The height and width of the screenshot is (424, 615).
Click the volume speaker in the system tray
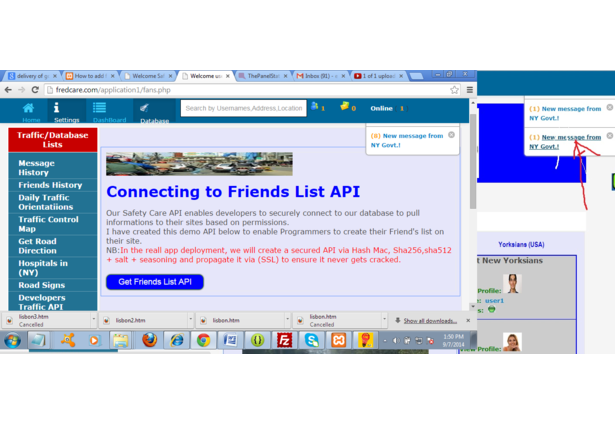396,340
